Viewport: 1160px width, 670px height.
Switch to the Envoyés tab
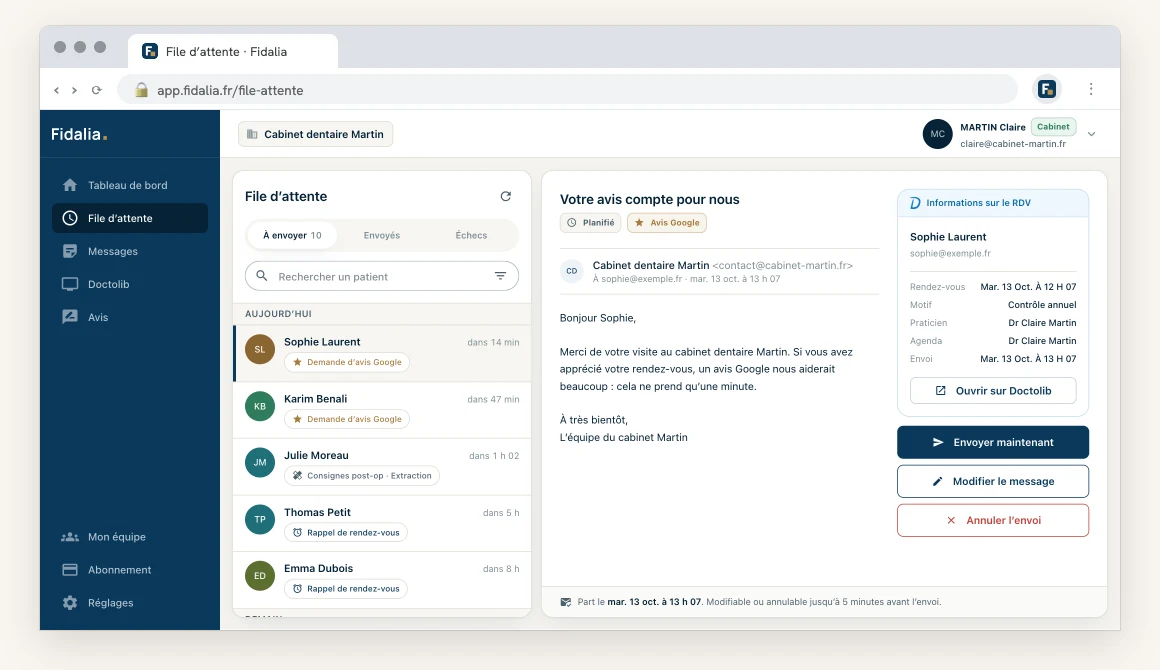(382, 235)
